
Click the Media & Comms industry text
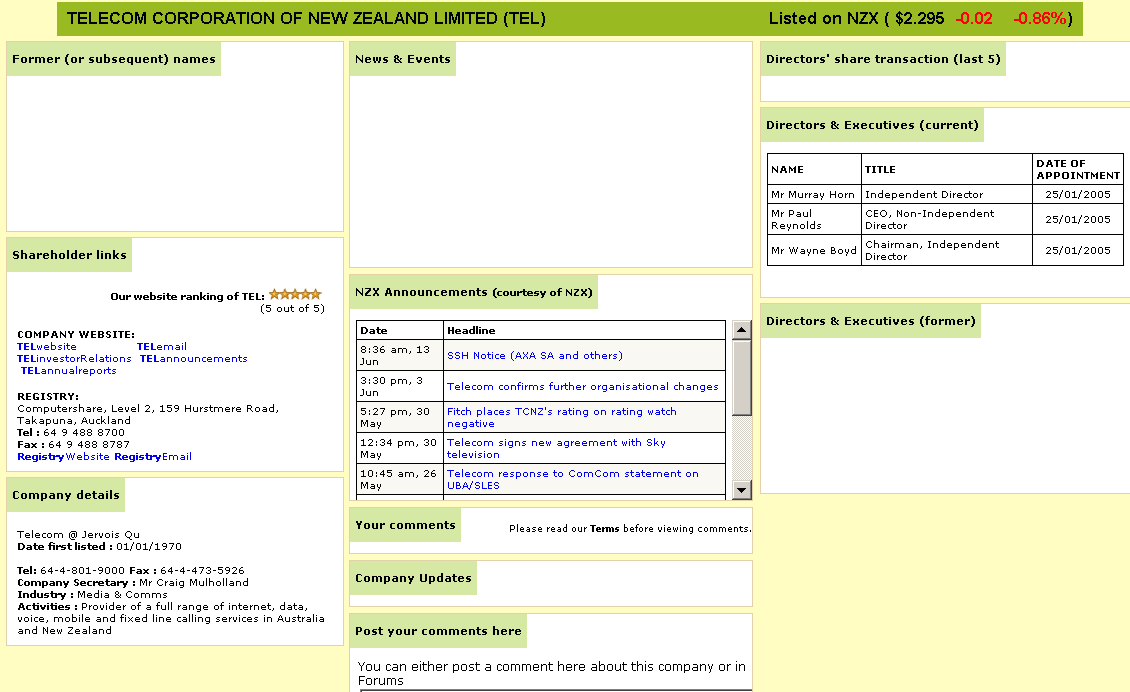click(123, 595)
